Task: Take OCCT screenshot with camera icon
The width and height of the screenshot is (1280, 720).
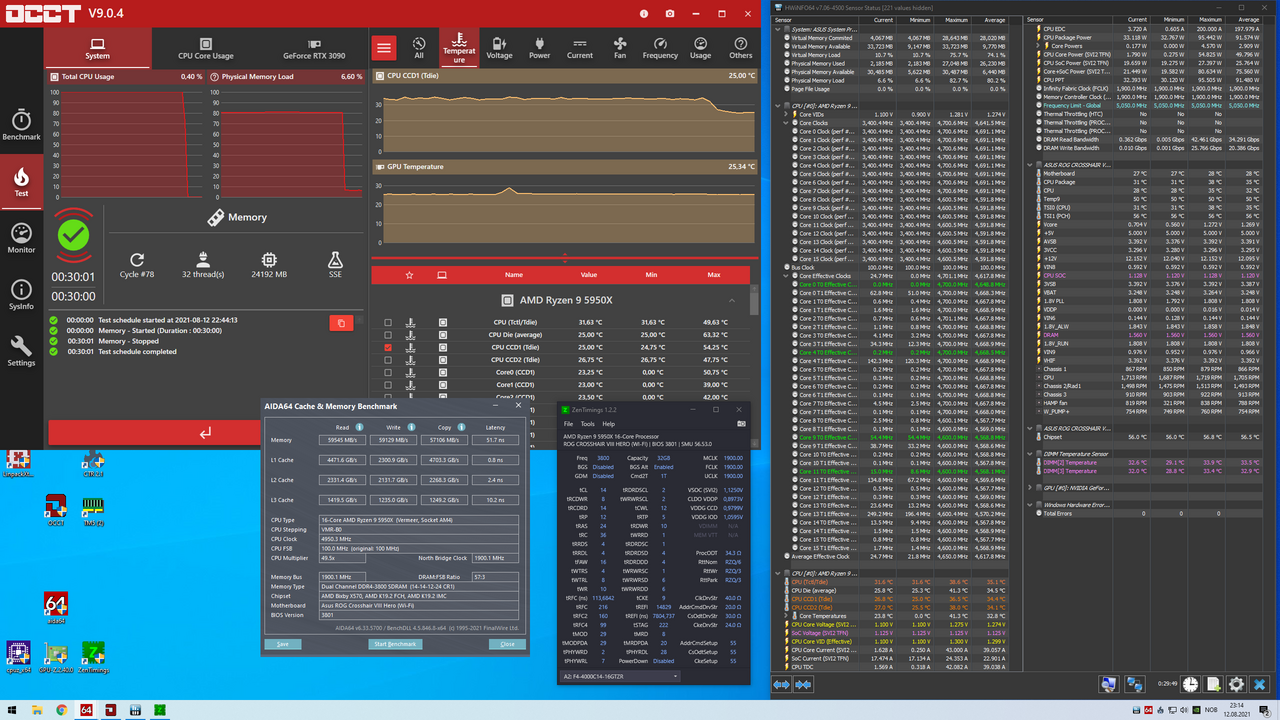Action: pos(669,13)
